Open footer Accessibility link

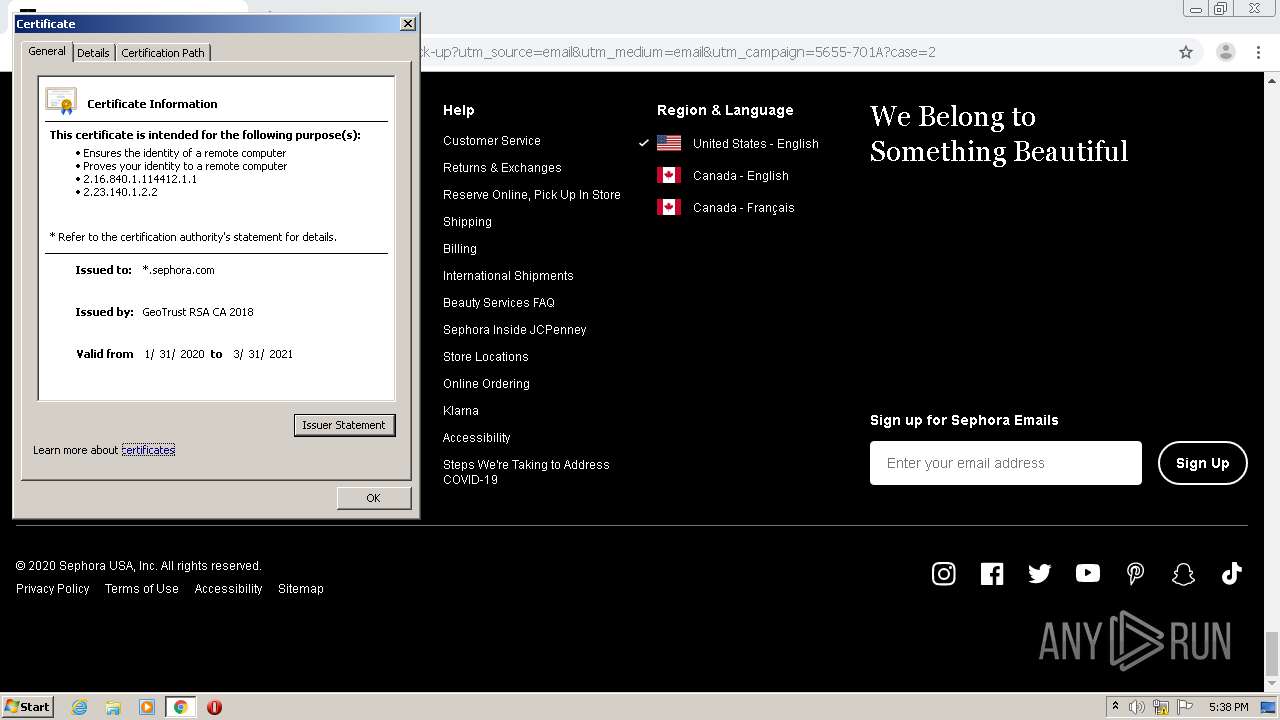(x=228, y=589)
